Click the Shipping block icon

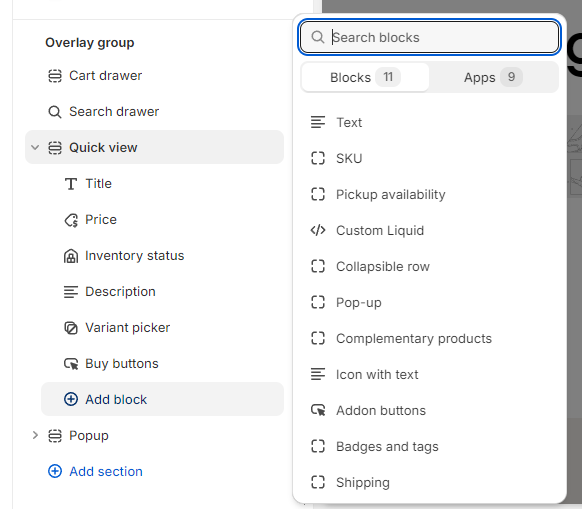(318, 482)
